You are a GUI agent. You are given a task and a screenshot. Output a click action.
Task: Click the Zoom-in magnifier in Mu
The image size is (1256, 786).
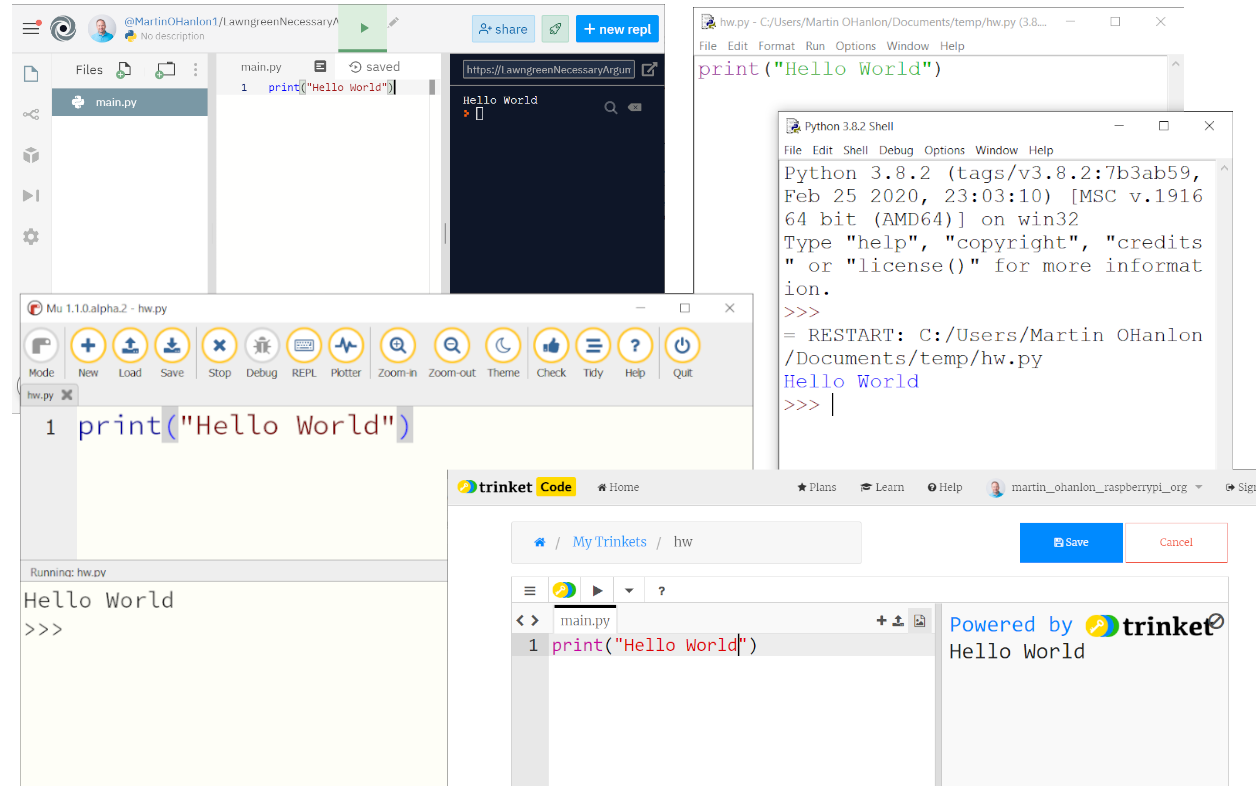pos(398,347)
